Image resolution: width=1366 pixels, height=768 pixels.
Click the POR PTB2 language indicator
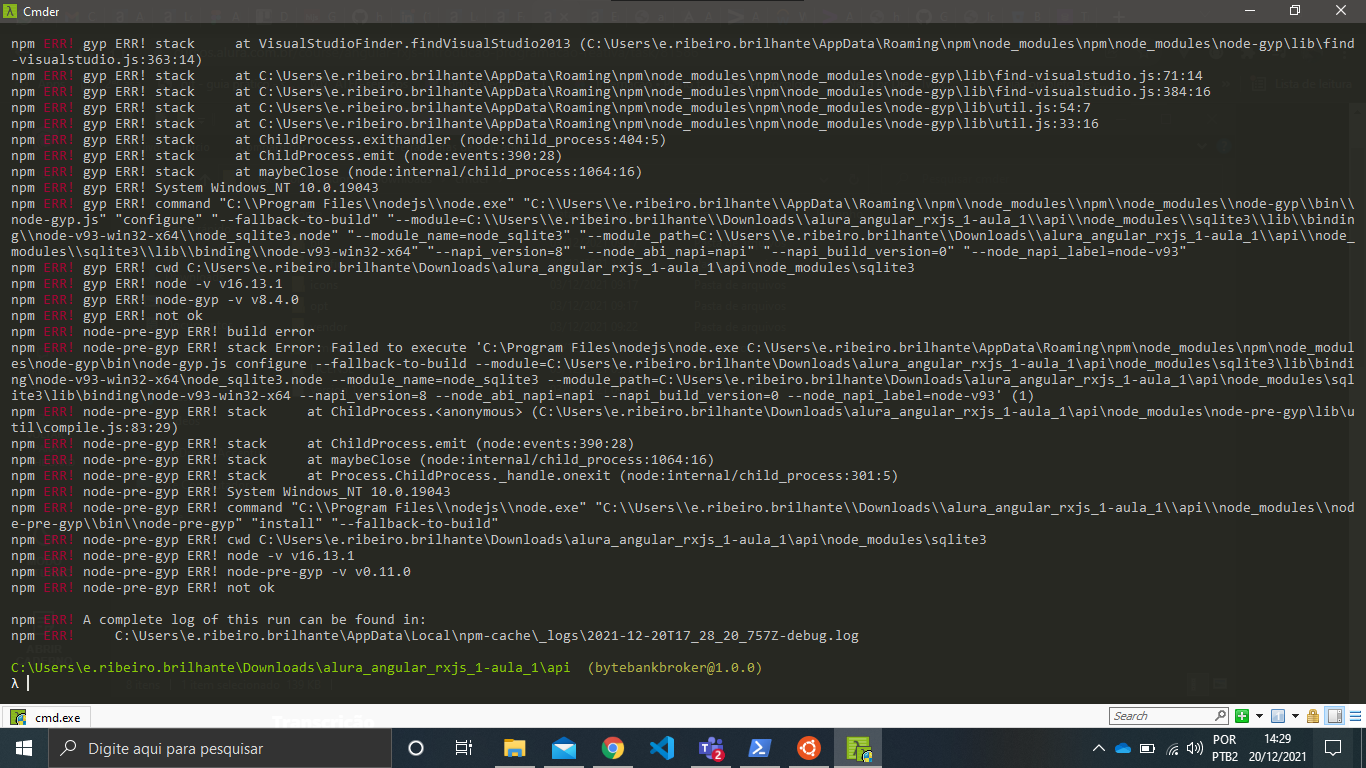1224,748
